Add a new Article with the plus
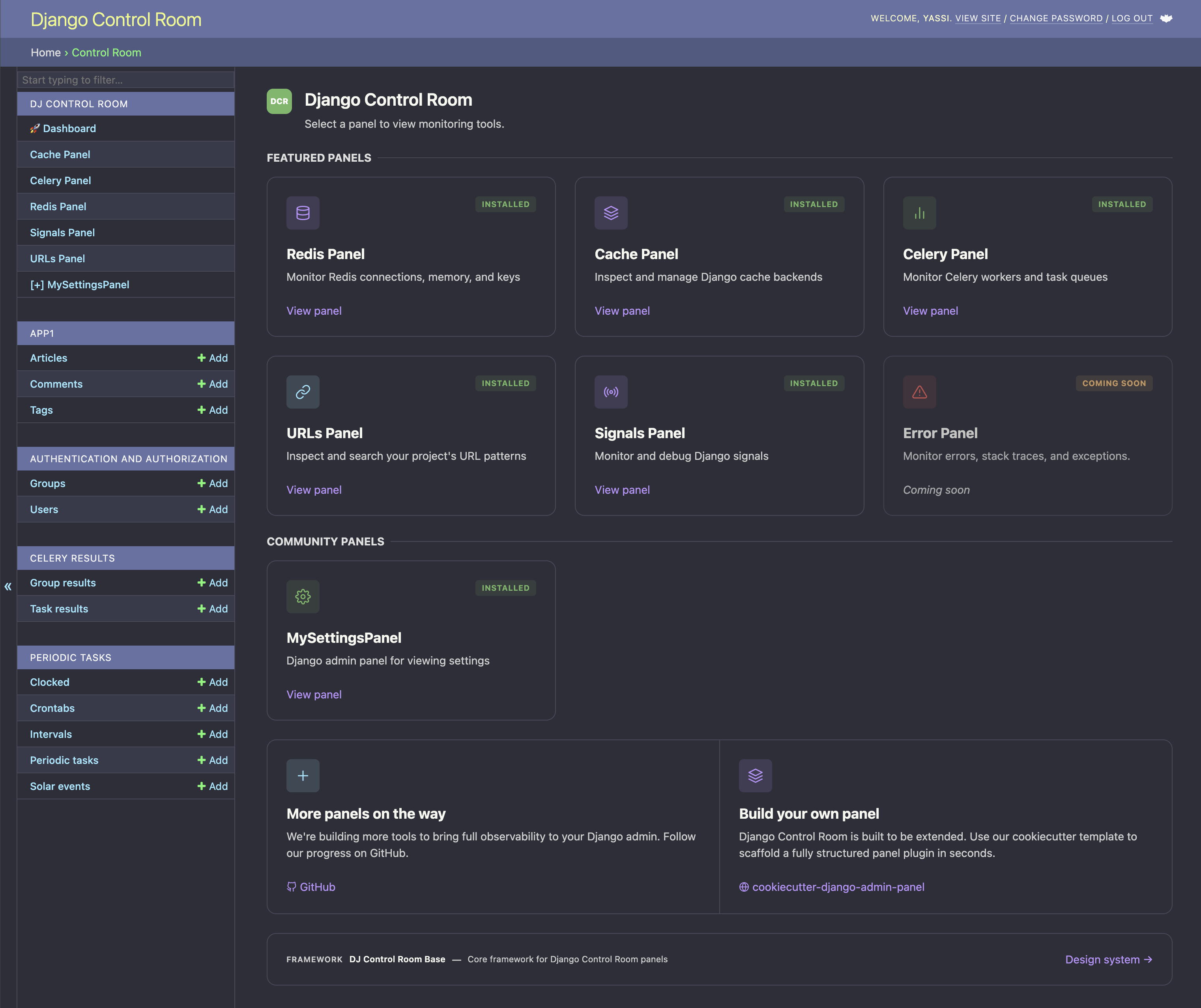This screenshot has width=1201, height=1008. pos(212,358)
